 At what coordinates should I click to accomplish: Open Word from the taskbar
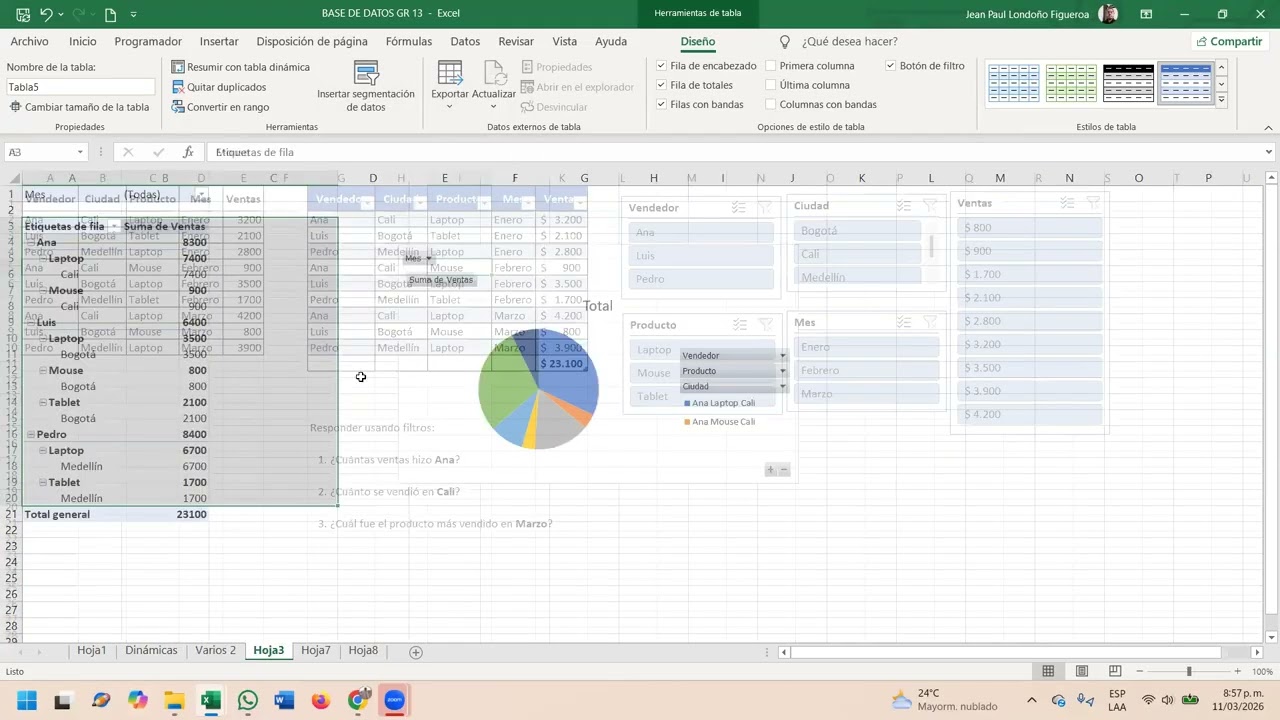point(284,700)
